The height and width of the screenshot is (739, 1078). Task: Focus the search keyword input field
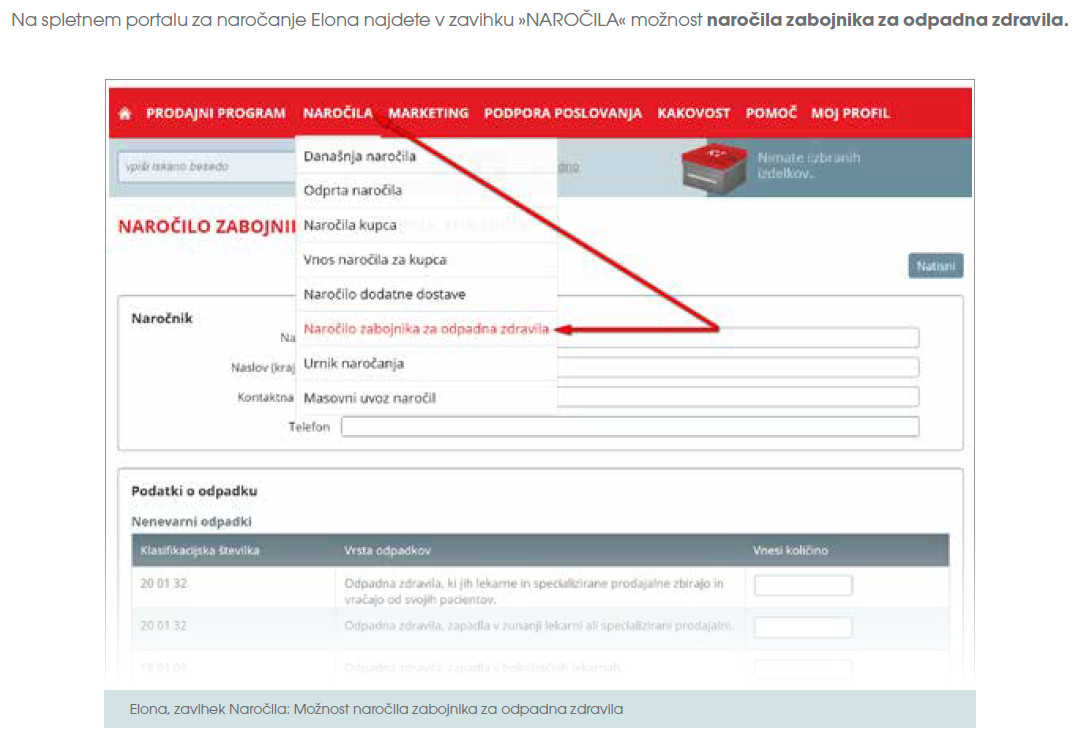pos(207,167)
